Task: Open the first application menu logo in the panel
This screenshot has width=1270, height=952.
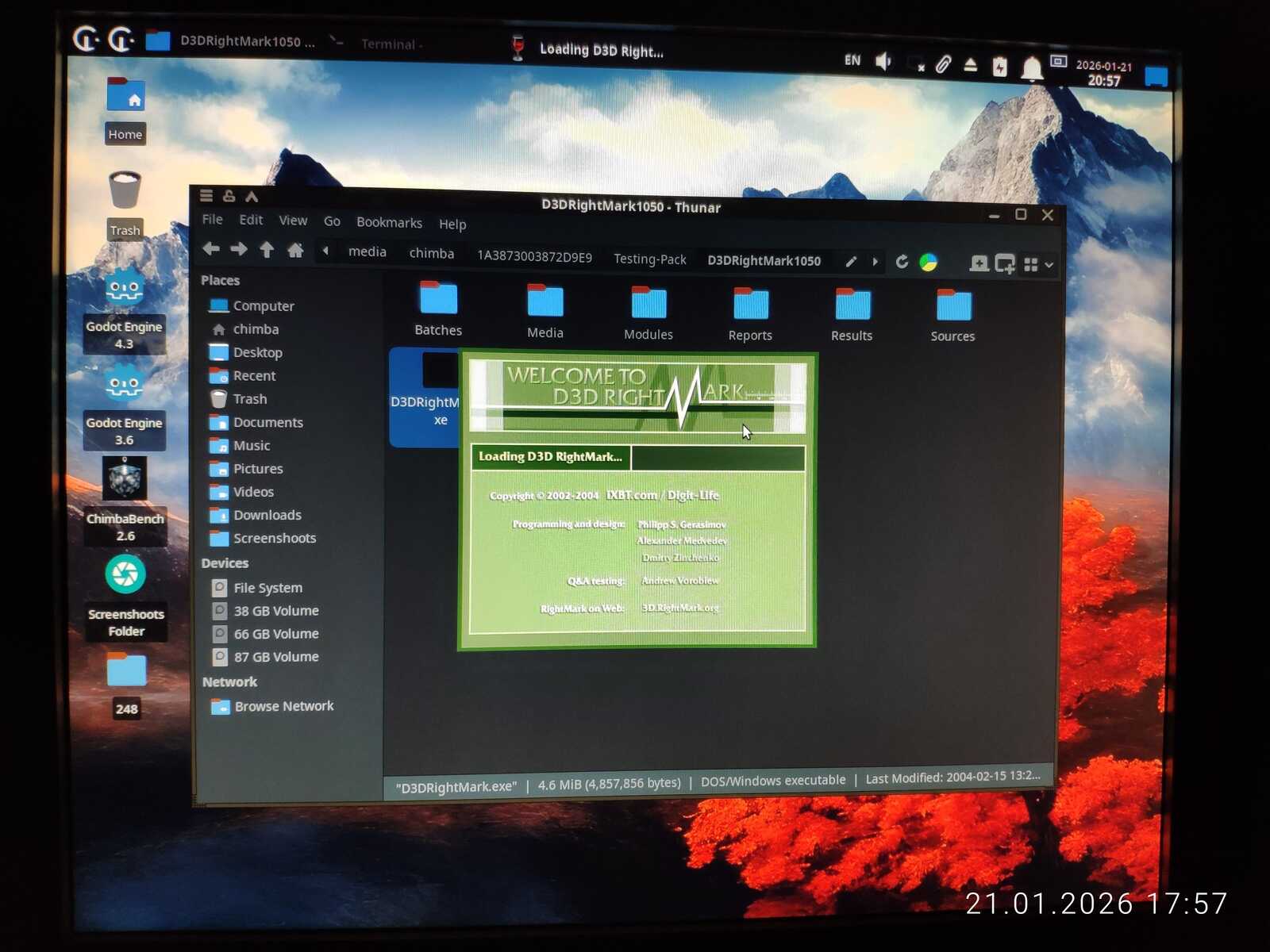Action: click(86, 37)
